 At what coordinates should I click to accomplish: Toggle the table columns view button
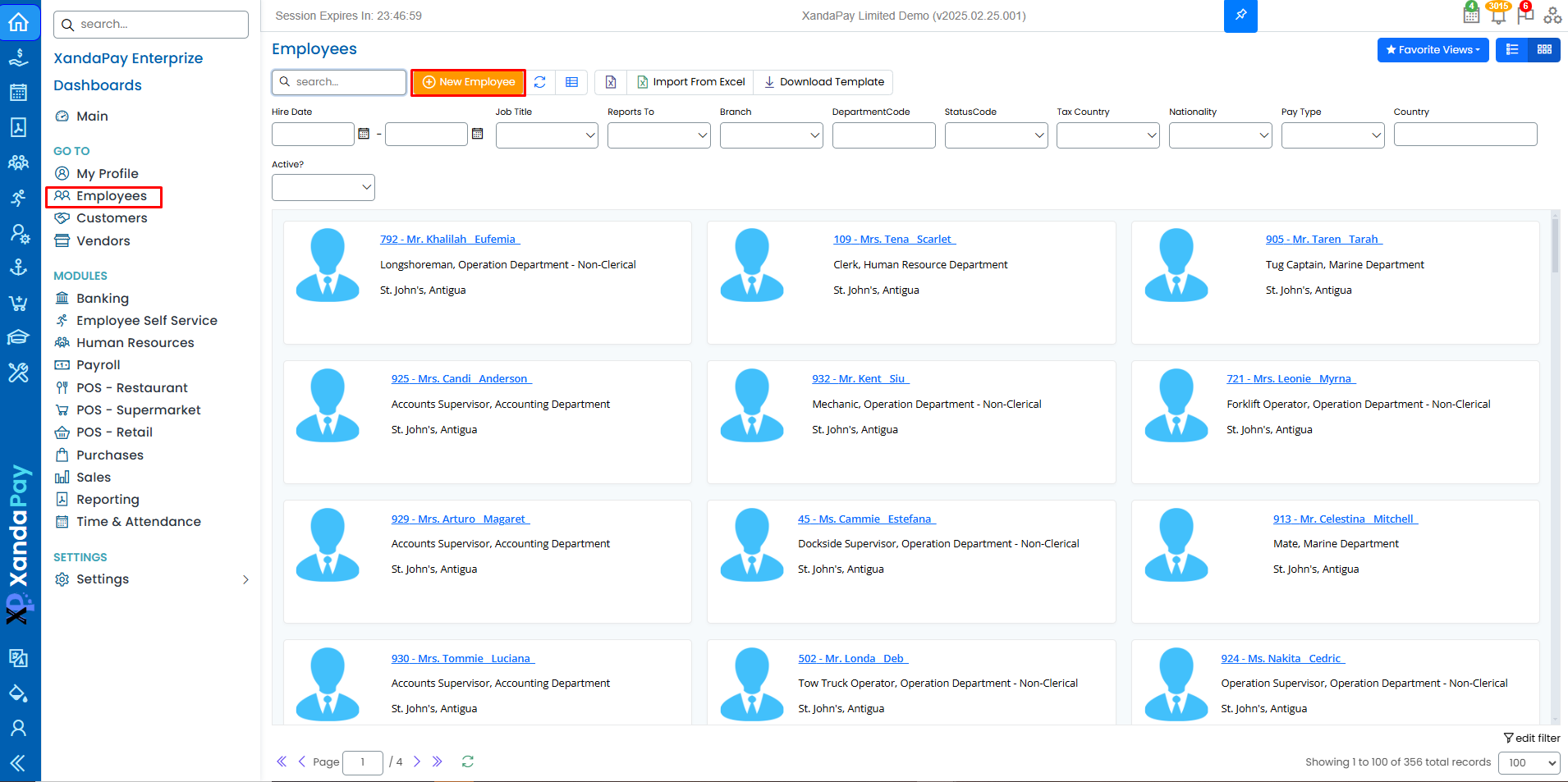(x=571, y=82)
